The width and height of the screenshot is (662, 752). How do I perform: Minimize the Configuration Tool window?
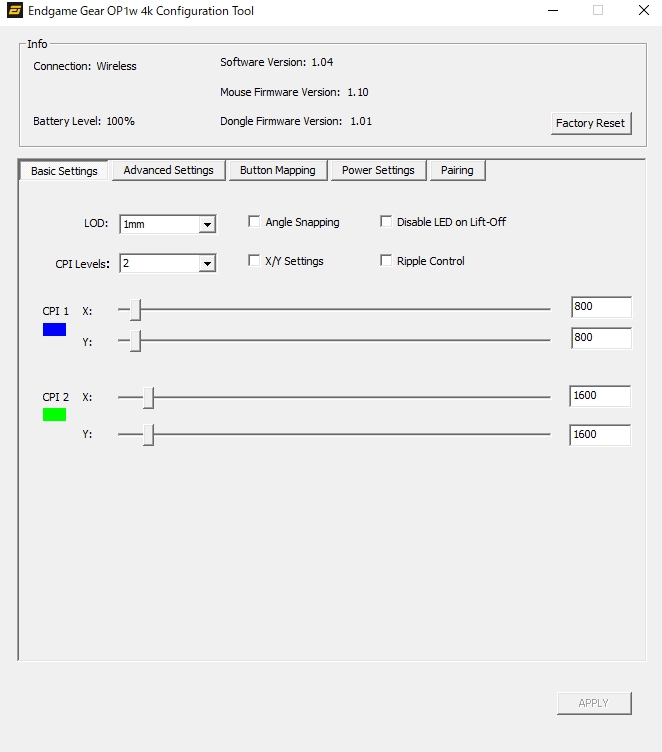[553, 11]
